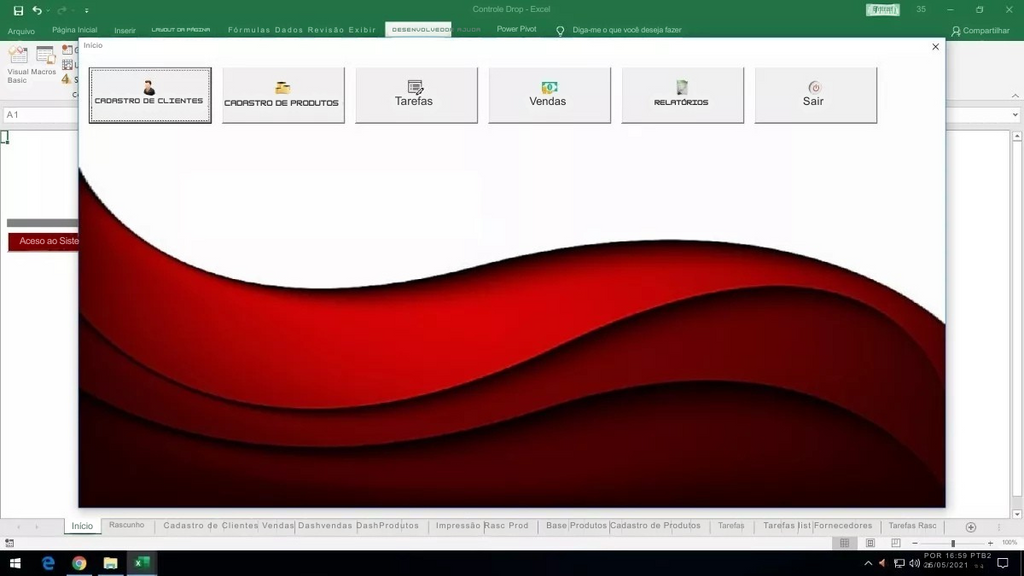Add a new sheet with plus icon

coord(970,527)
